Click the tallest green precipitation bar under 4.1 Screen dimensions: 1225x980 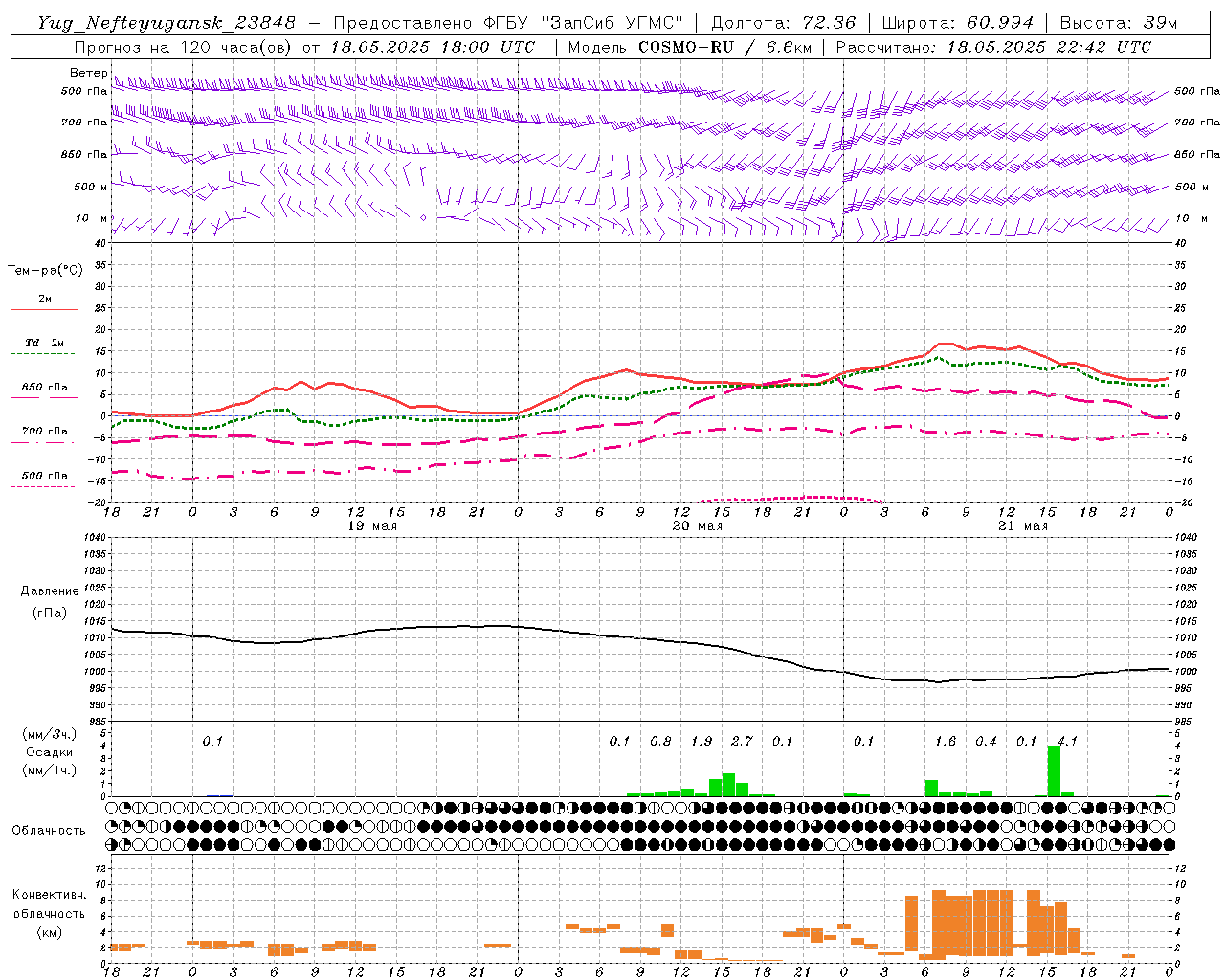[x=1054, y=770]
